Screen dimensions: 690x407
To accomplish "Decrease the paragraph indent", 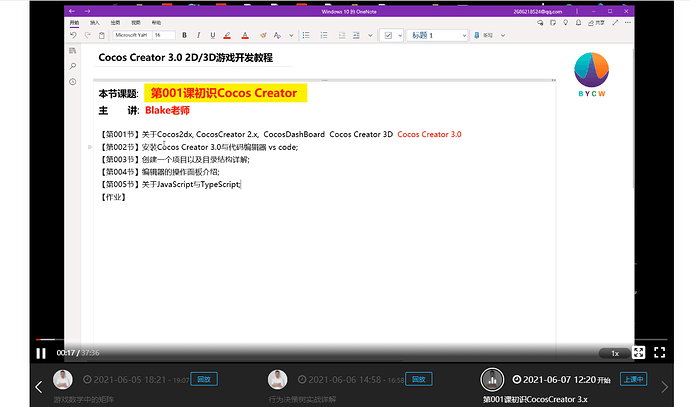I will (x=341, y=35).
